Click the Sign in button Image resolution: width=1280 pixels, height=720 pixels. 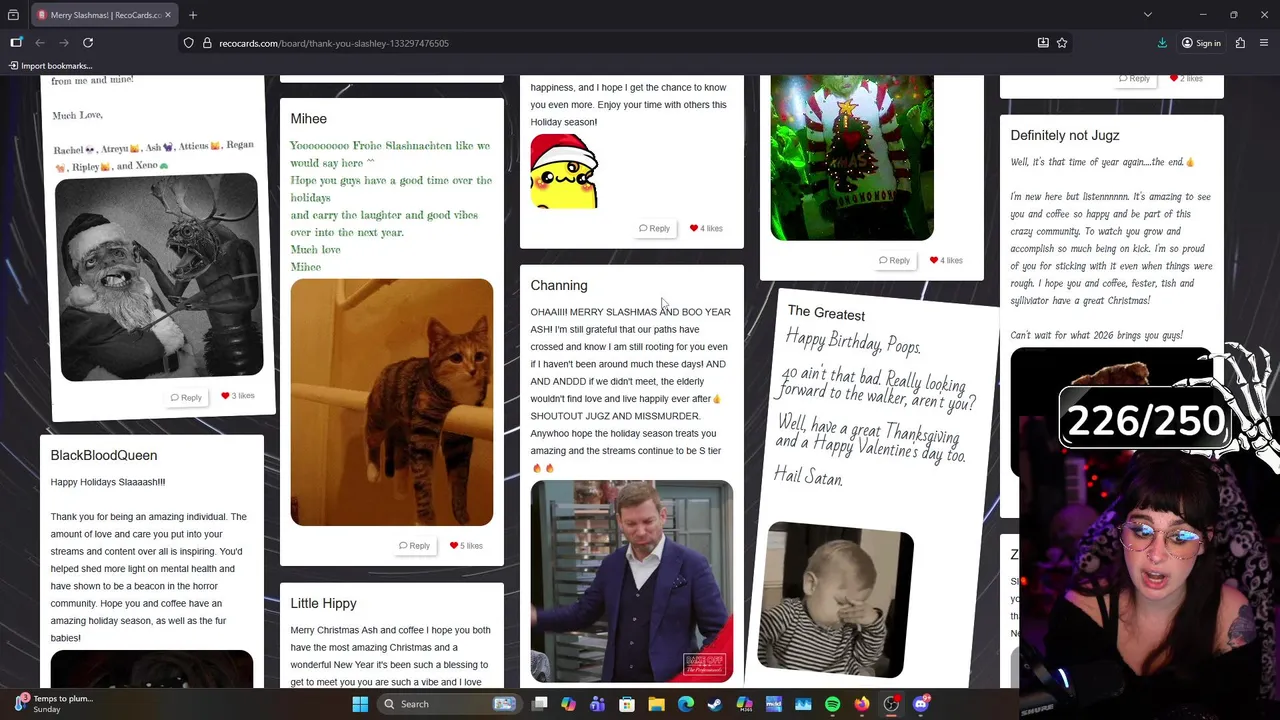tap(1201, 43)
